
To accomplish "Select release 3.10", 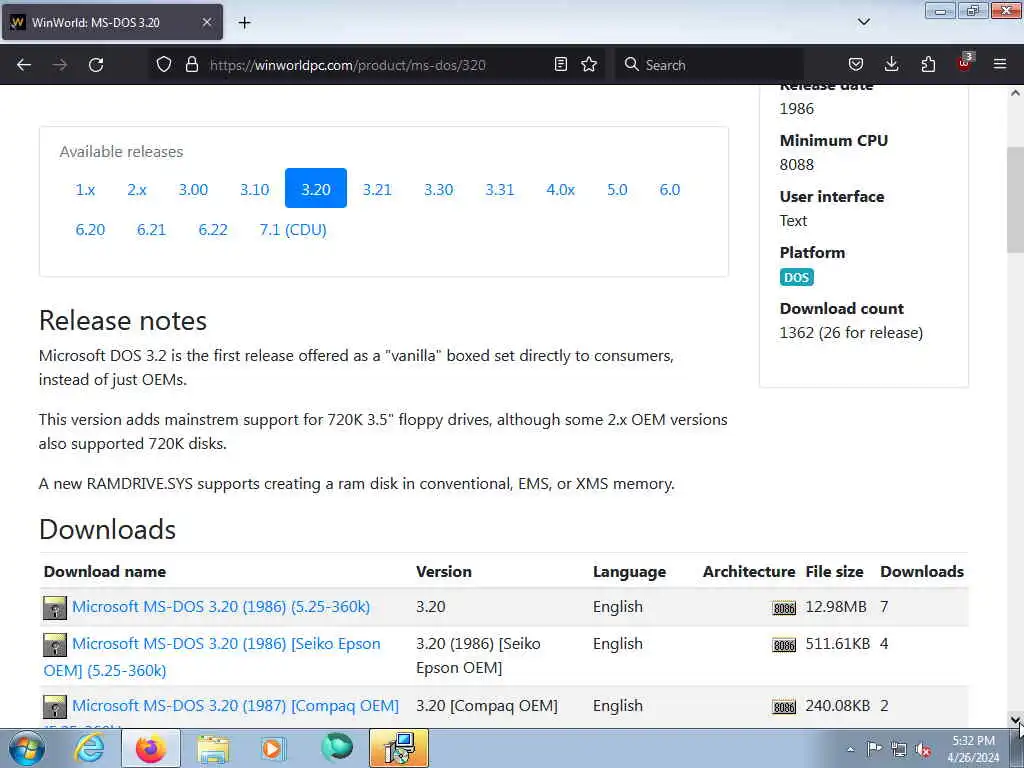I will tap(255, 189).
